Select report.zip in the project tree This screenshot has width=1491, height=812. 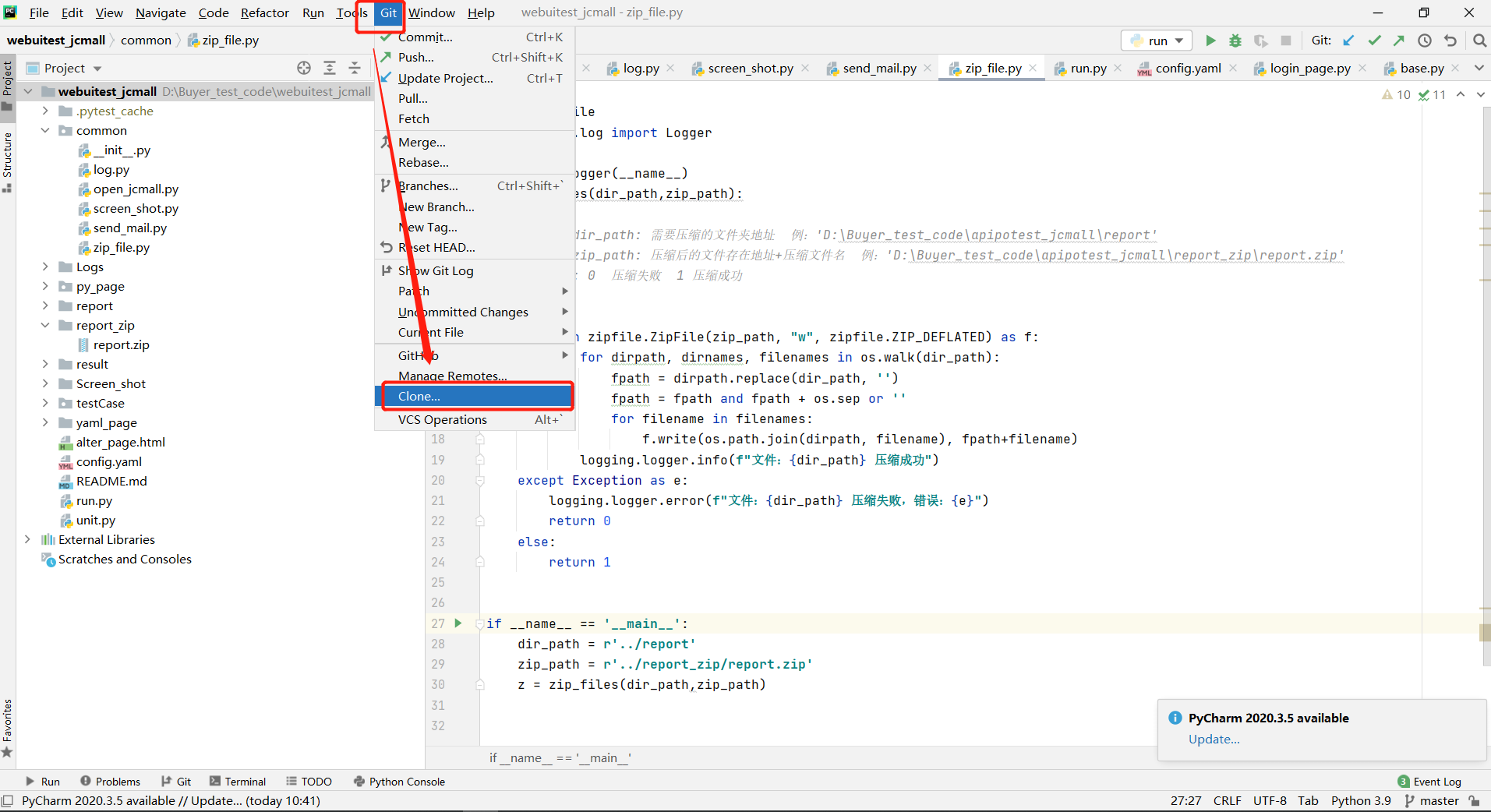[x=121, y=344]
